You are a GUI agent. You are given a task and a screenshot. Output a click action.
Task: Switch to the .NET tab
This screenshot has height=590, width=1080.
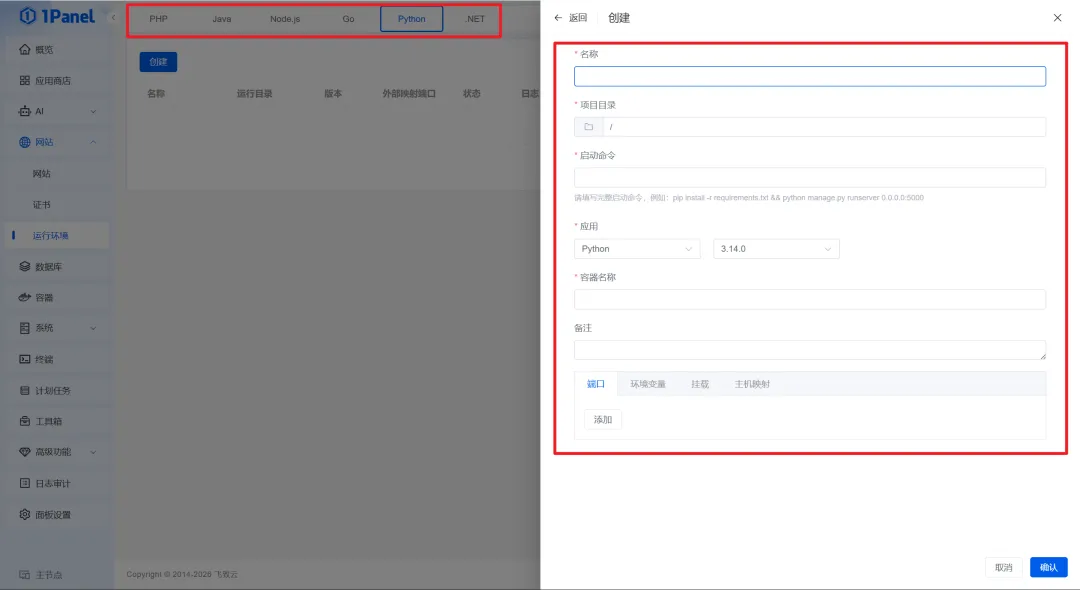[x=475, y=19]
